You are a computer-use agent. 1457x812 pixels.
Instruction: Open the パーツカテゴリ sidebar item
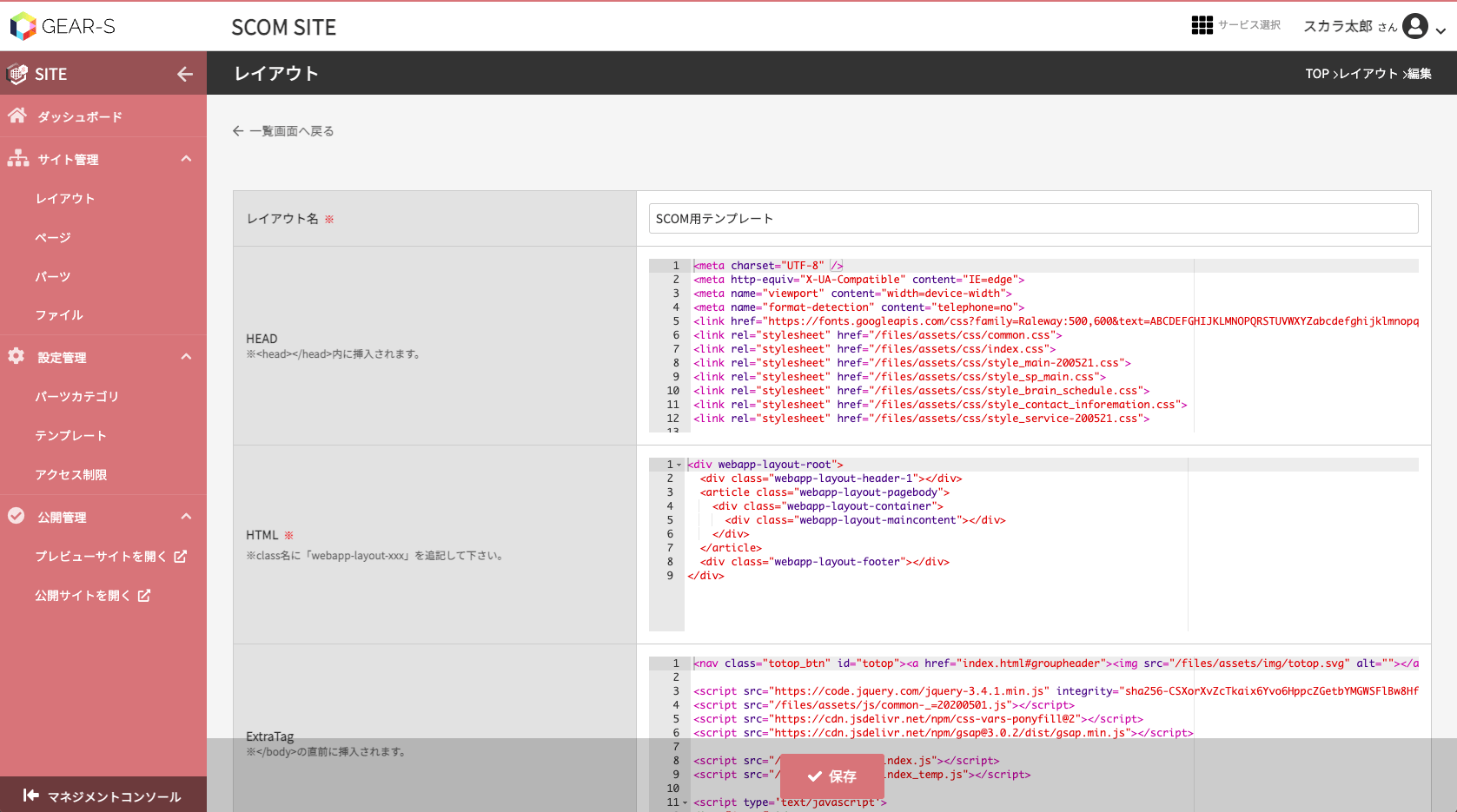pos(76,397)
